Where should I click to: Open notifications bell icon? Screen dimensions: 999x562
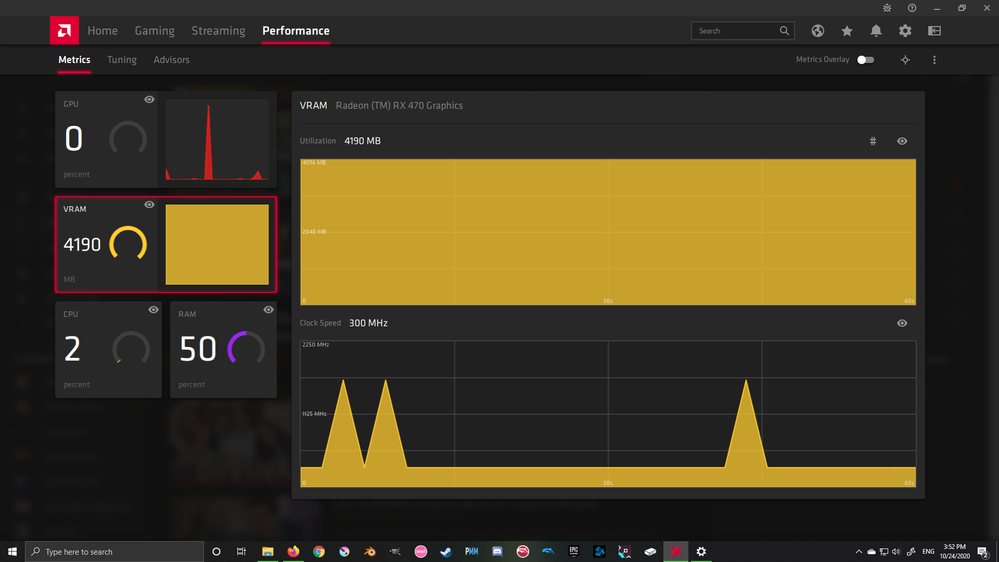(x=876, y=31)
